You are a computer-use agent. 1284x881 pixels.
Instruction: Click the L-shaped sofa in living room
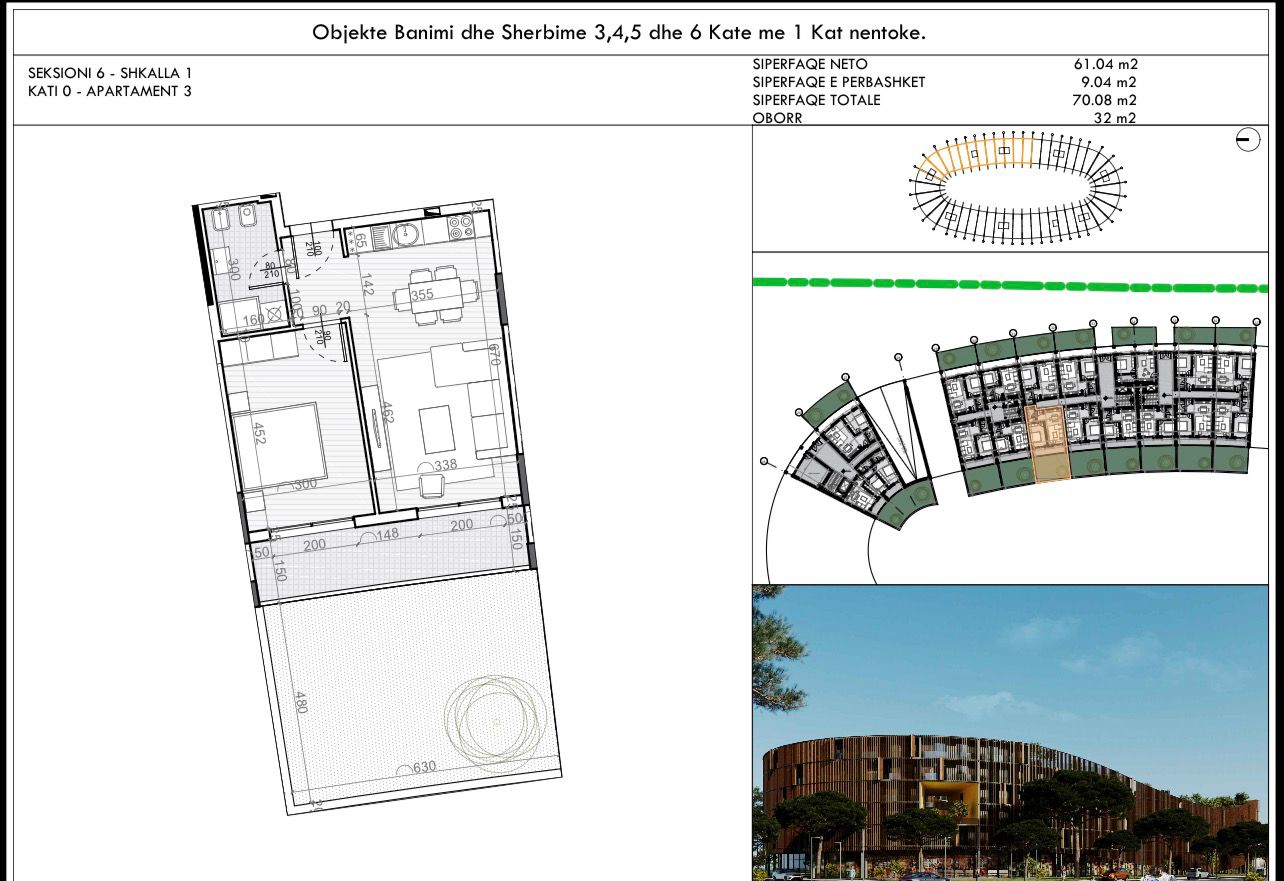pos(471,392)
